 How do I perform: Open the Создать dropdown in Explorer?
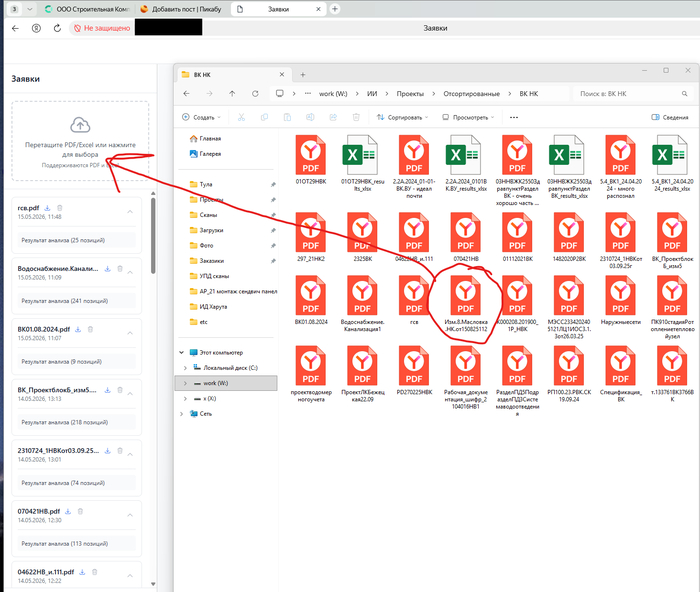pos(201,117)
